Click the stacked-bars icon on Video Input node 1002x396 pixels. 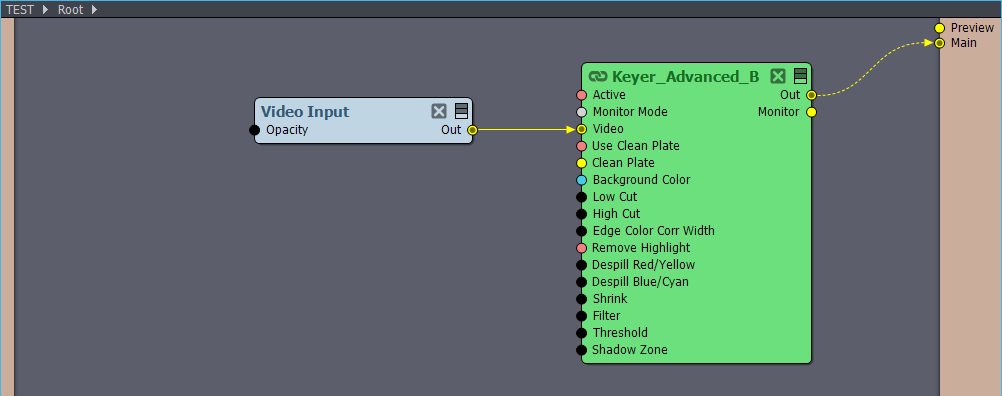pyautogui.click(x=461, y=111)
